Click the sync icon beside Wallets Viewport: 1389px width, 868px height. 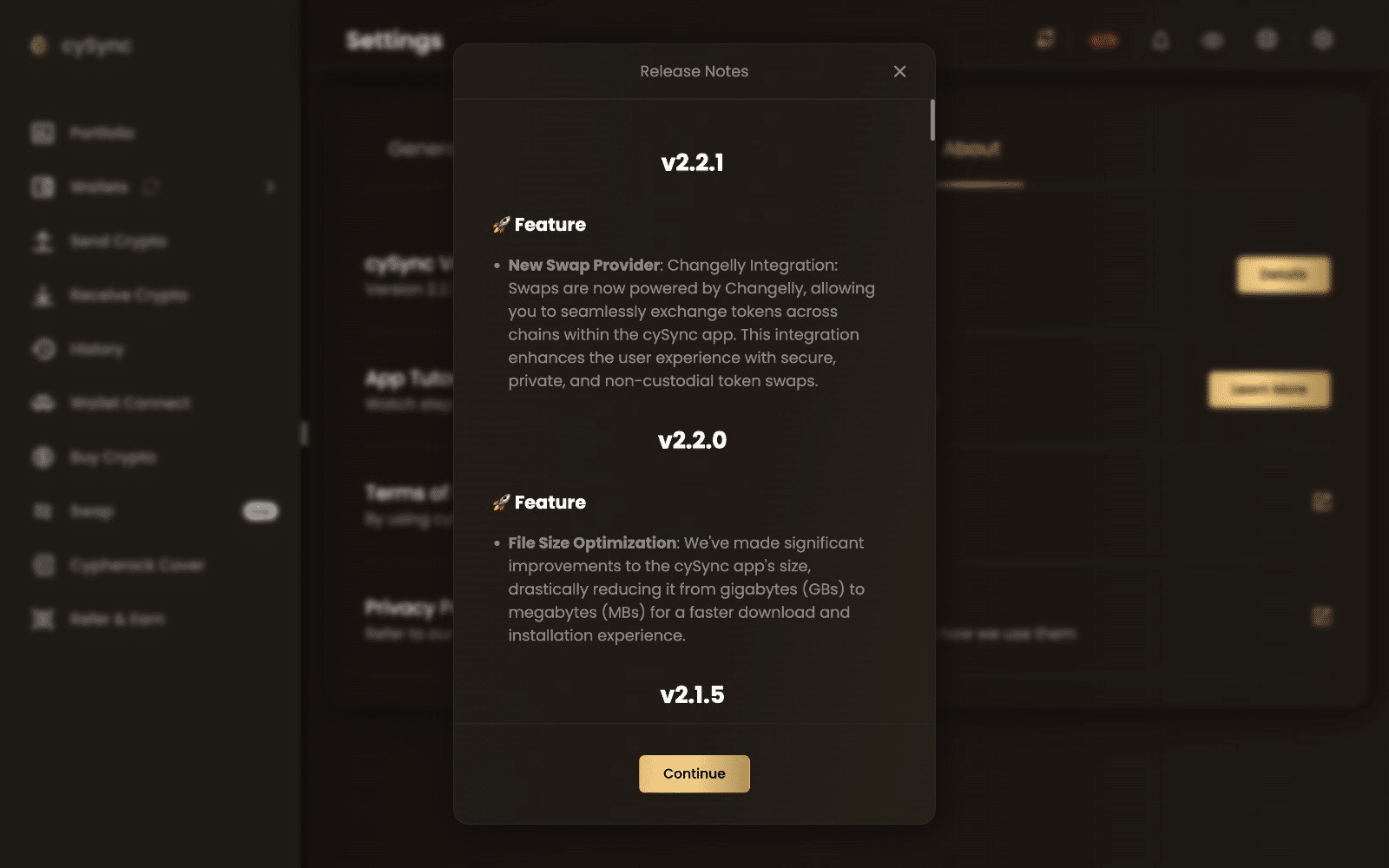151,187
